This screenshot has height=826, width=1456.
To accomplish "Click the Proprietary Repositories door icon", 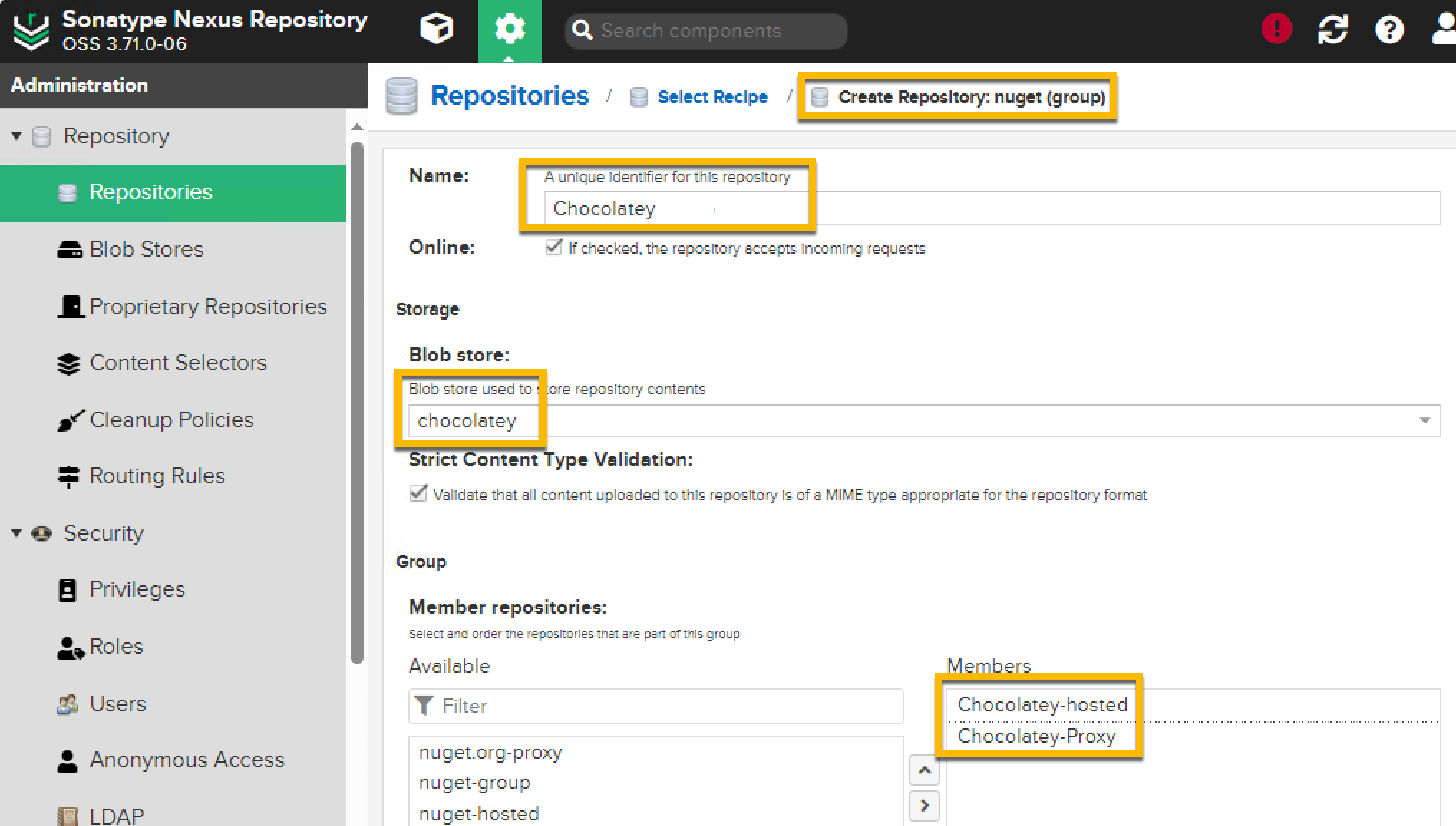I will [70, 307].
